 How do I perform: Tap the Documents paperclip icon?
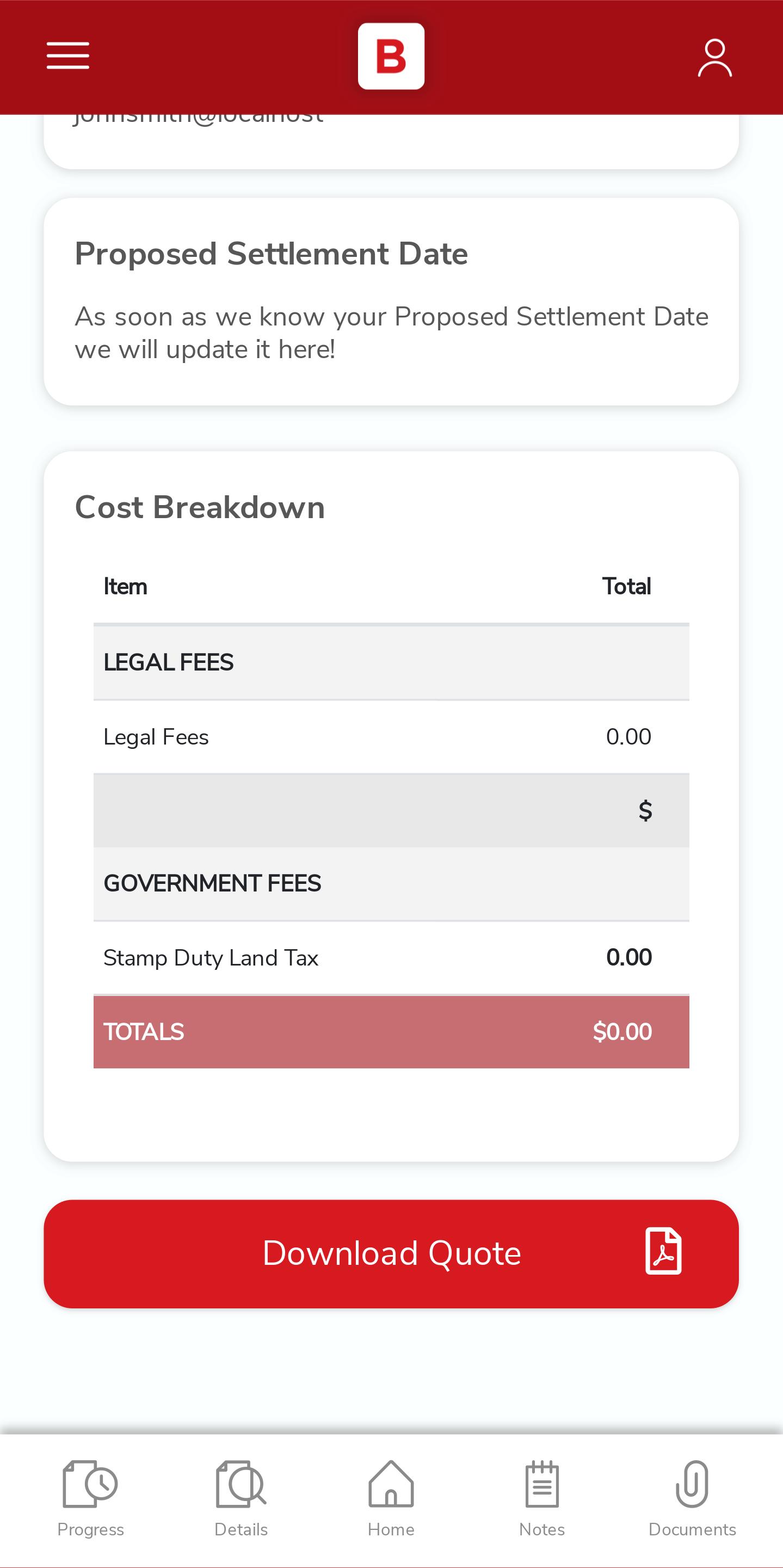point(692,1484)
